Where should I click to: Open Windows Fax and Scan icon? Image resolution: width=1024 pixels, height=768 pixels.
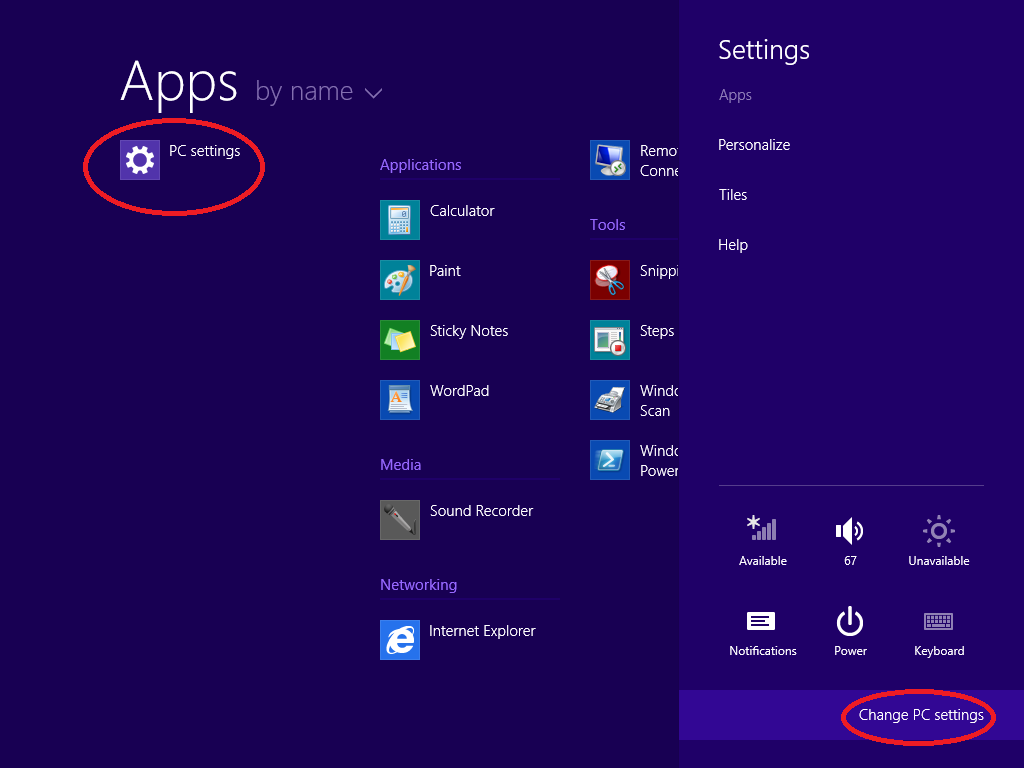tap(610, 400)
